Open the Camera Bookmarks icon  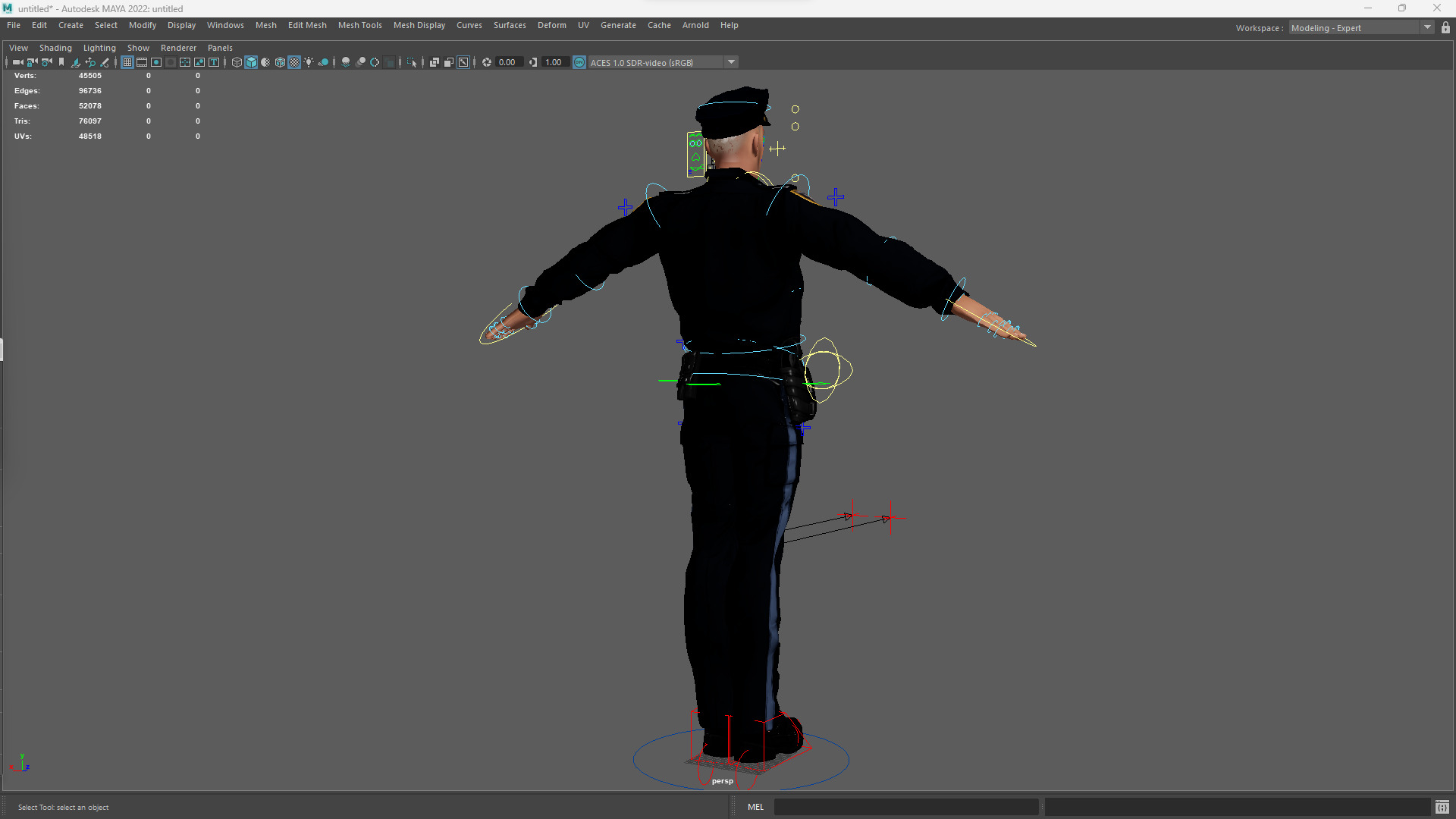pyautogui.click(x=61, y=62)
